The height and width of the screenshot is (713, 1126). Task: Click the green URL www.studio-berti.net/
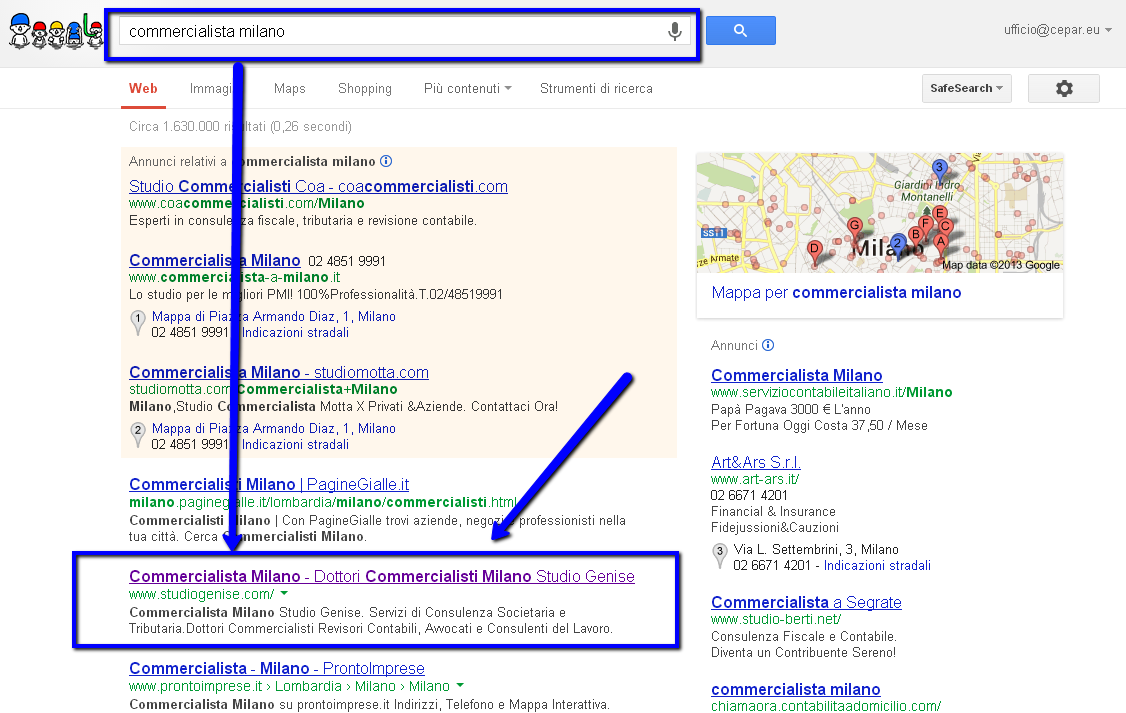tap(776, 619)
